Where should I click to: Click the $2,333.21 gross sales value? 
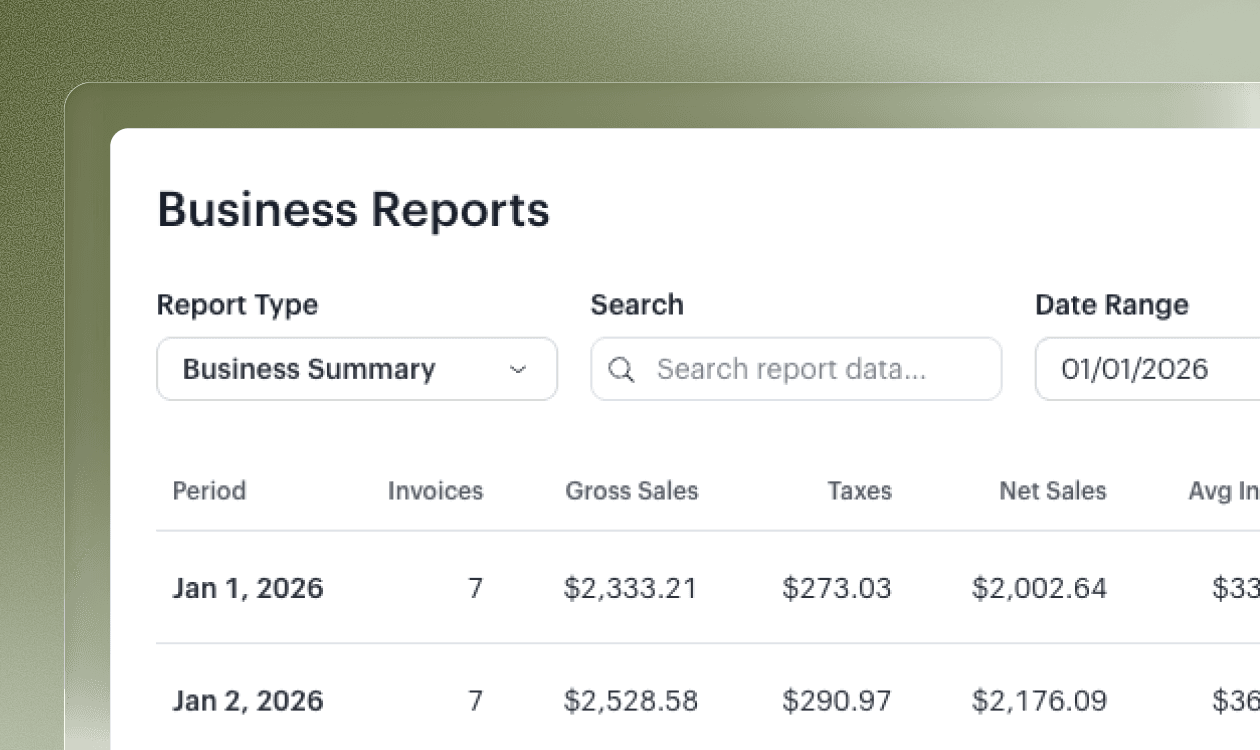(x=630, y=588)
